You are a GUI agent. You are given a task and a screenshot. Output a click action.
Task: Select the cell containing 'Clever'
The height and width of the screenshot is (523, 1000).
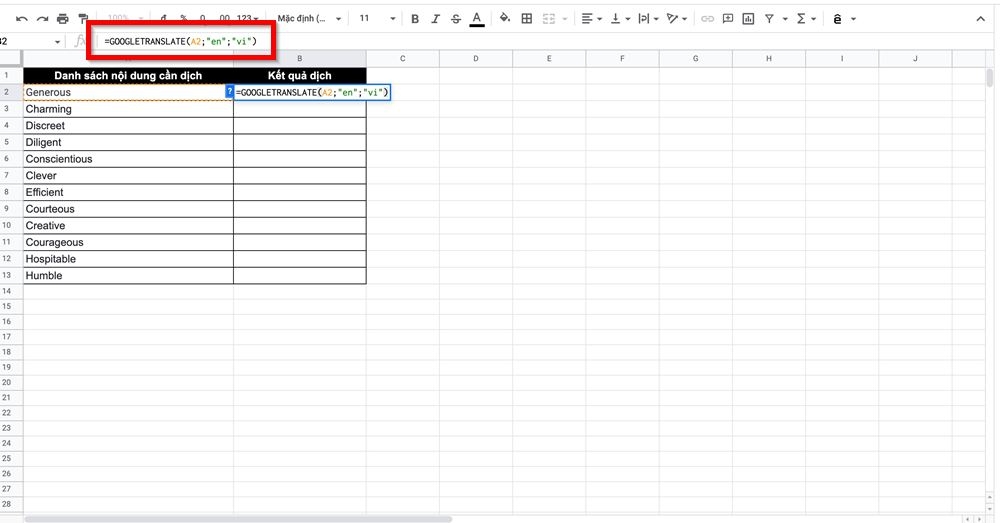point(128,175)
